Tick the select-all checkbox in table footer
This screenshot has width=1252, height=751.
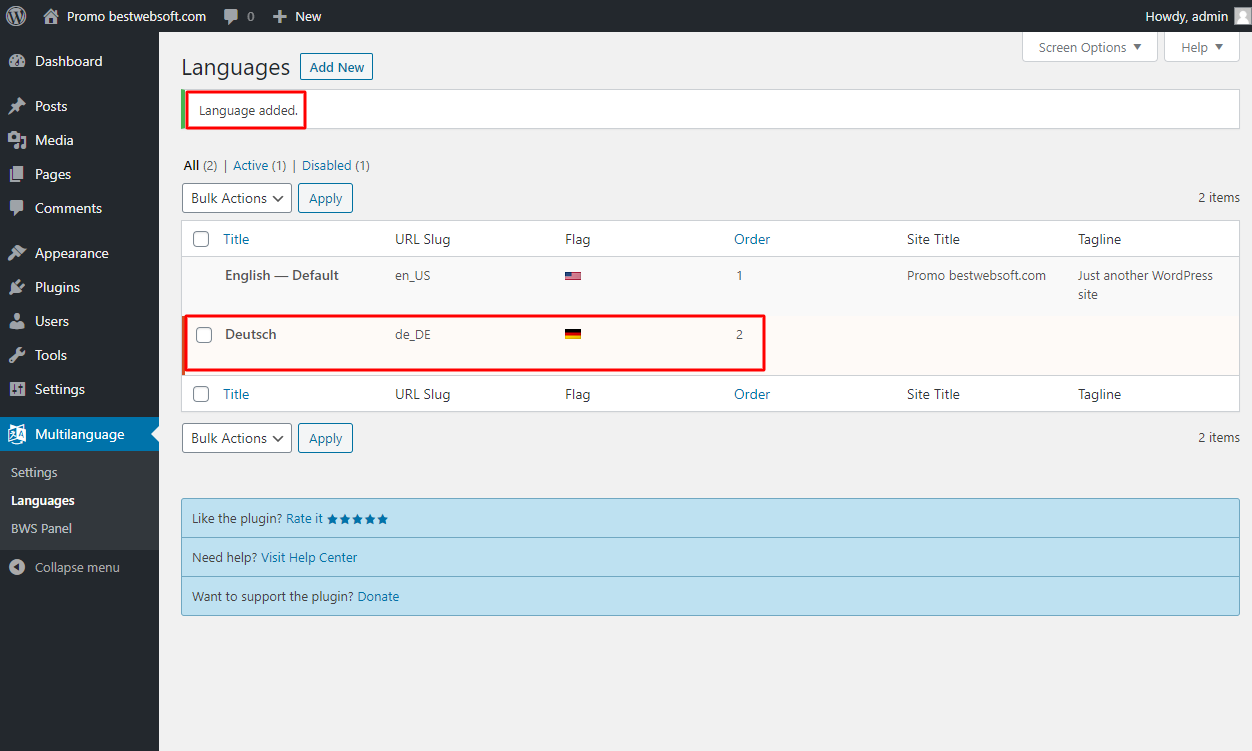pos(201,394)
